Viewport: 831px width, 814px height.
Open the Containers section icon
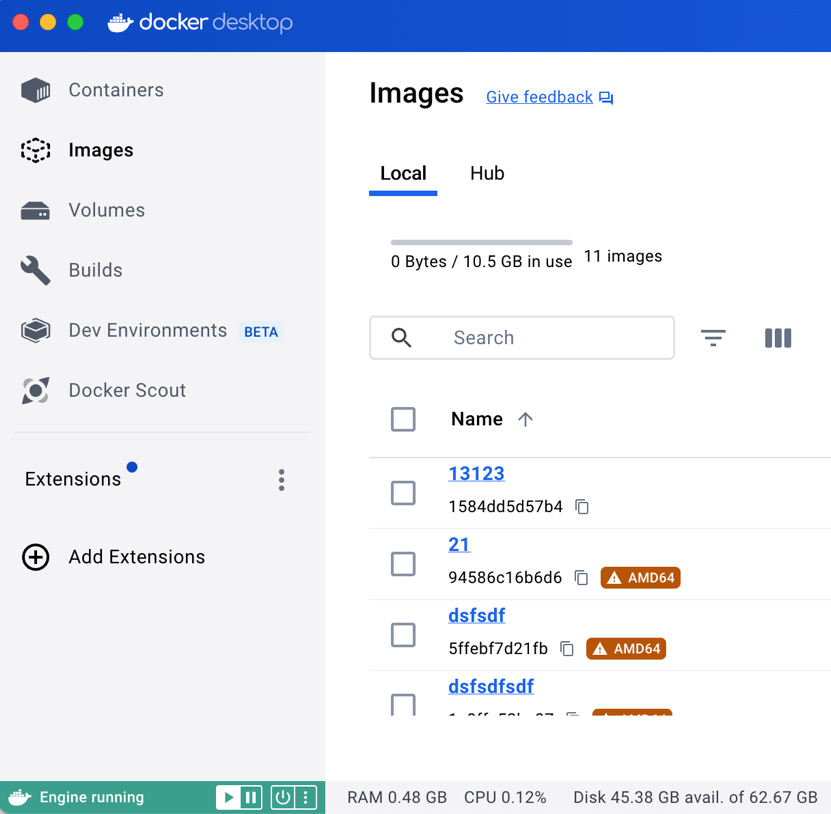(36, 90)
